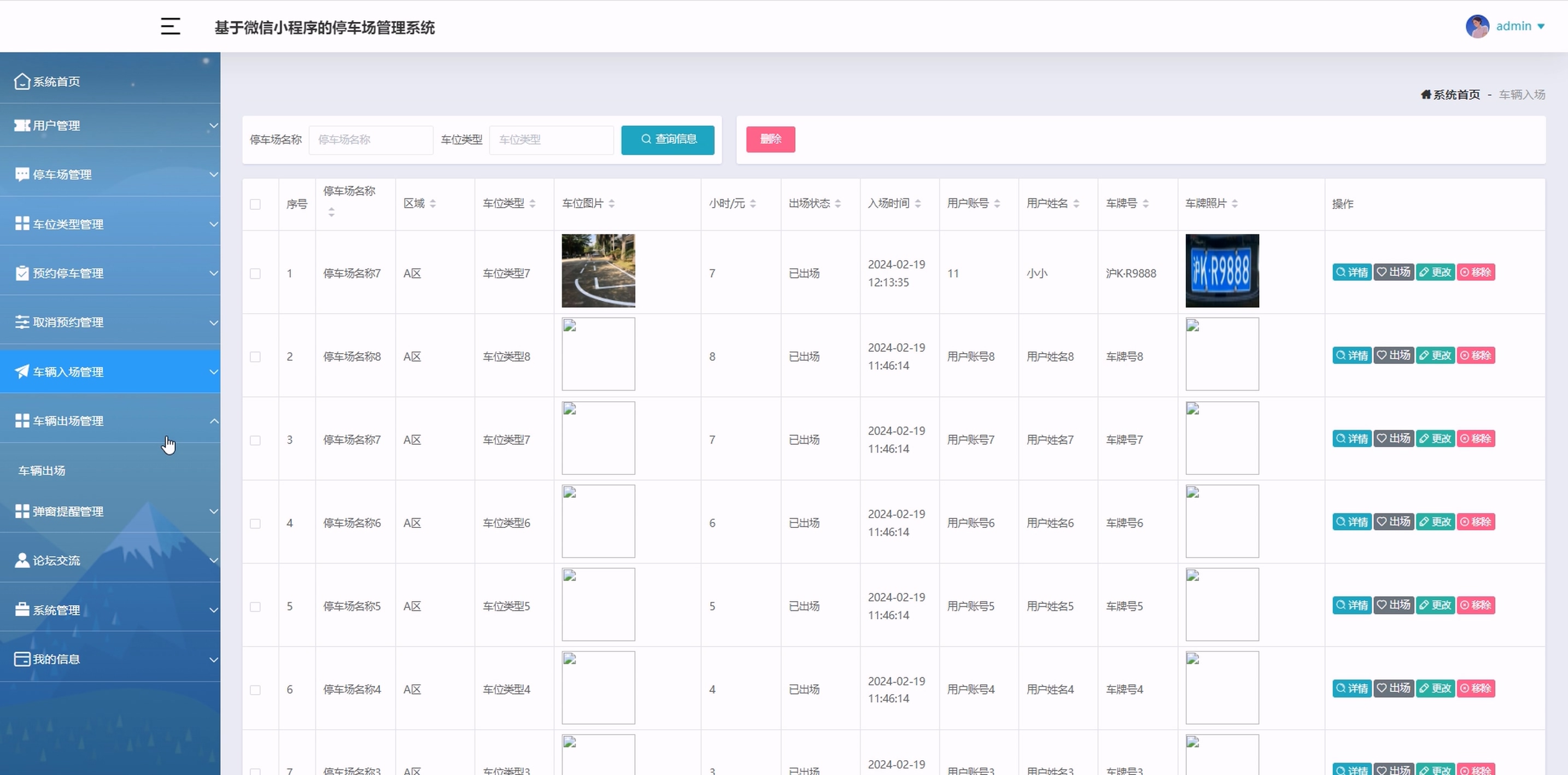This screenshot has width=1568, height=775.
Task: Click 详情 button in row 5
Action: coord(1351,605)
